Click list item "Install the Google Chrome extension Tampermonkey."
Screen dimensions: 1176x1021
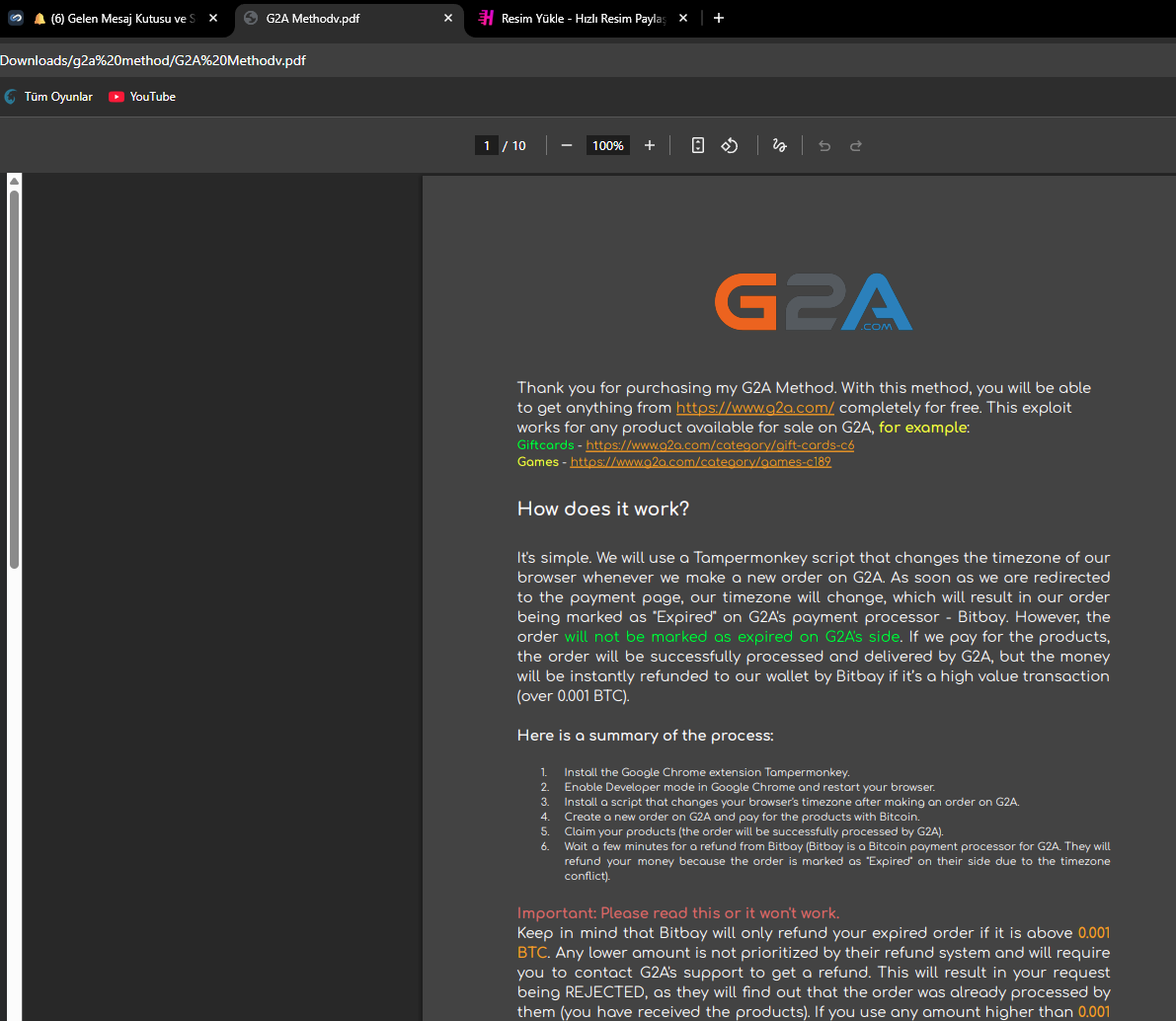click(x=707, y=772)
